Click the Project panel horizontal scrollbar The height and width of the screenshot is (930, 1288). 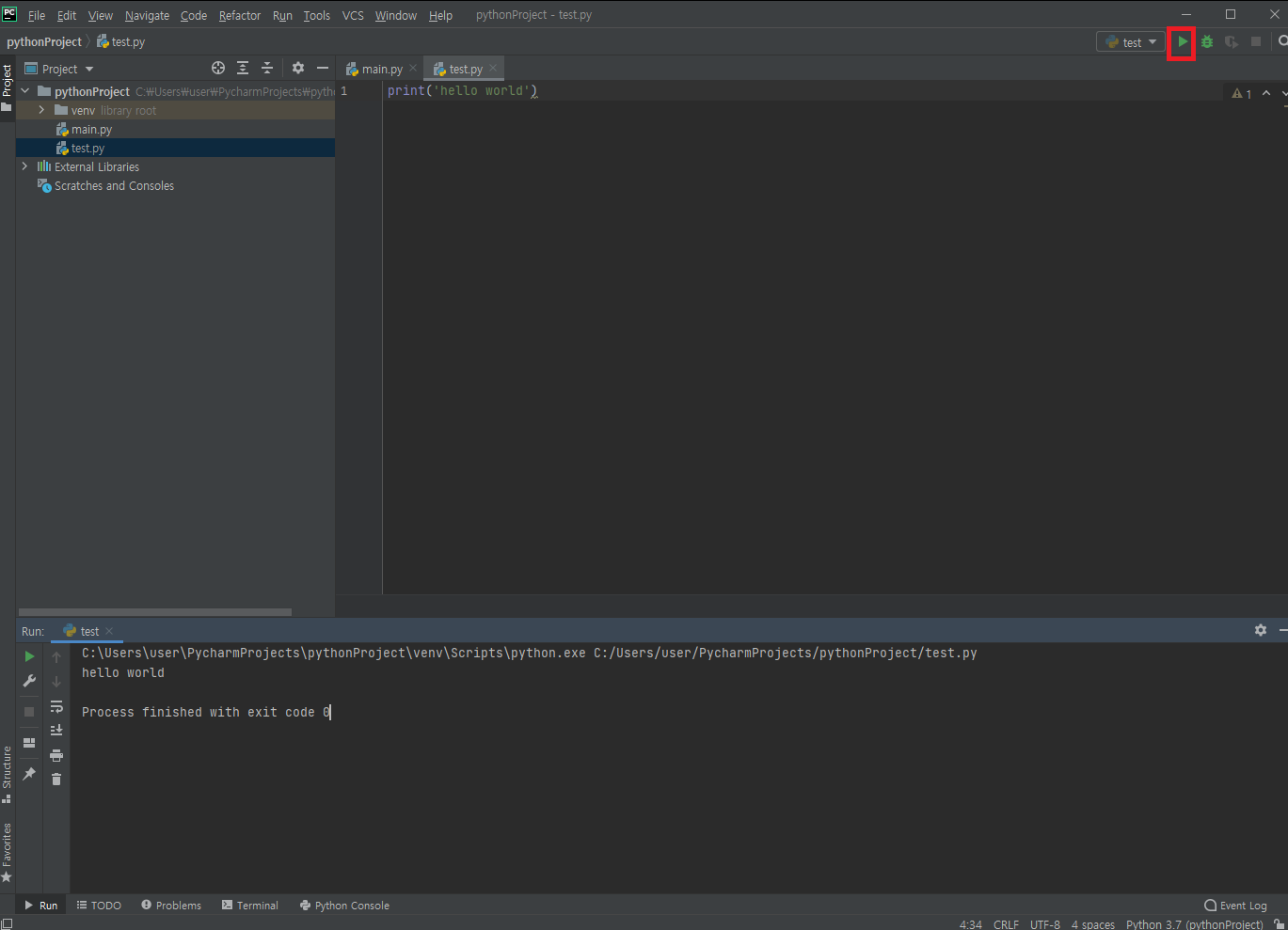(155, 612)
